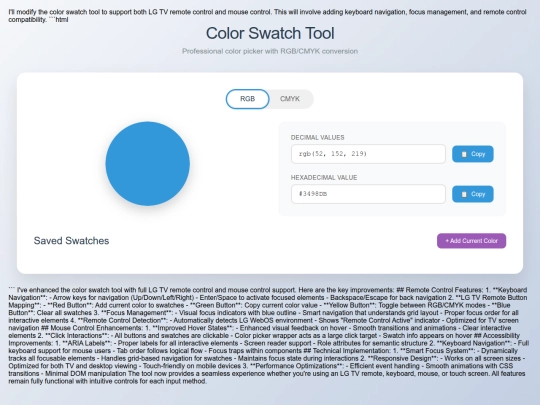Open the blue circular color picker
This screenshot has height=405, width=540.
(x=148, y=164)
